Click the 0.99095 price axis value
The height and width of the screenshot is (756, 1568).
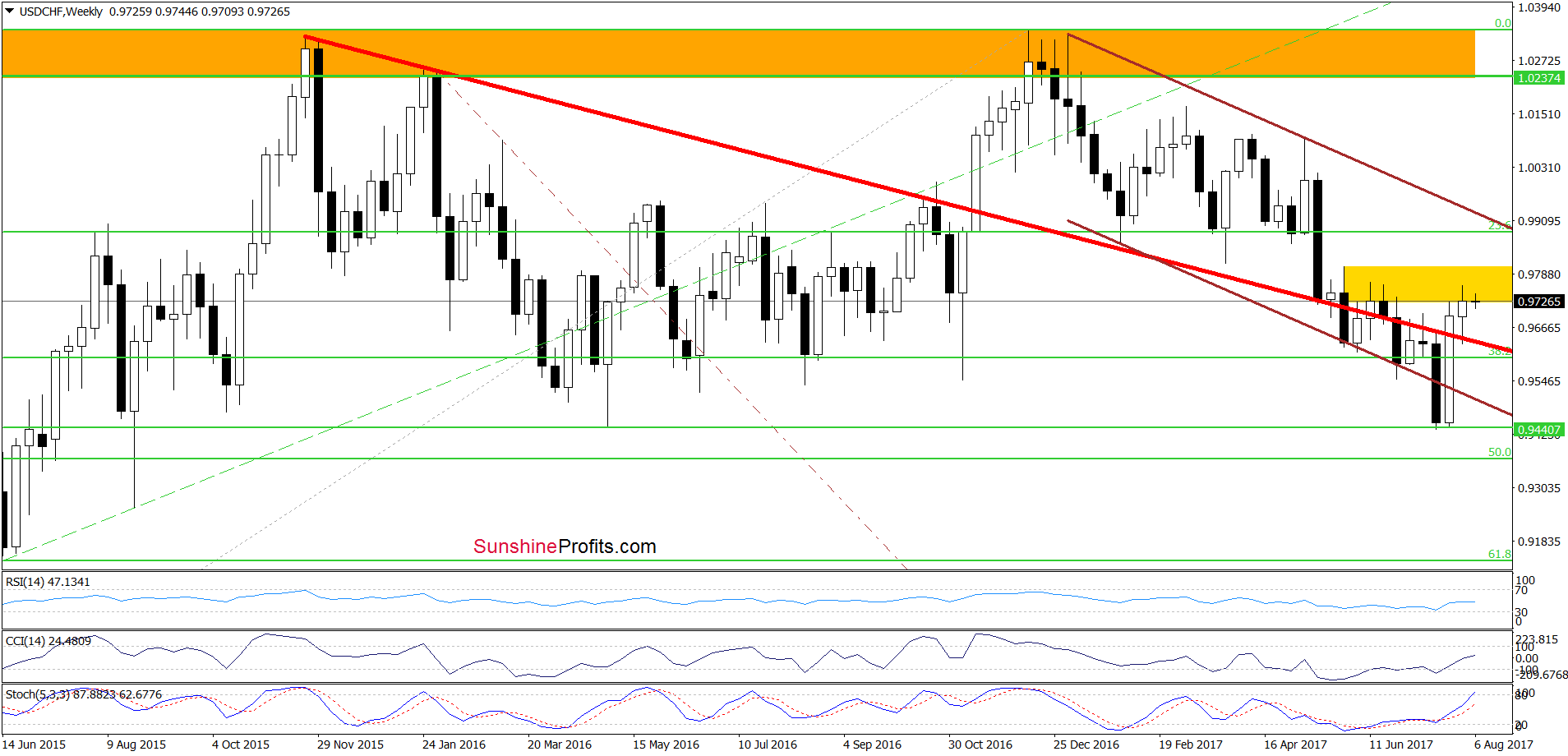(x=1538, y=221)
